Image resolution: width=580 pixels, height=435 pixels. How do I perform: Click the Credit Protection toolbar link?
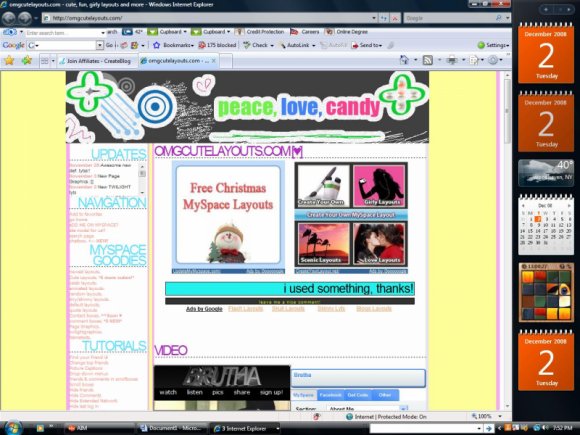[x=260, y=32]
